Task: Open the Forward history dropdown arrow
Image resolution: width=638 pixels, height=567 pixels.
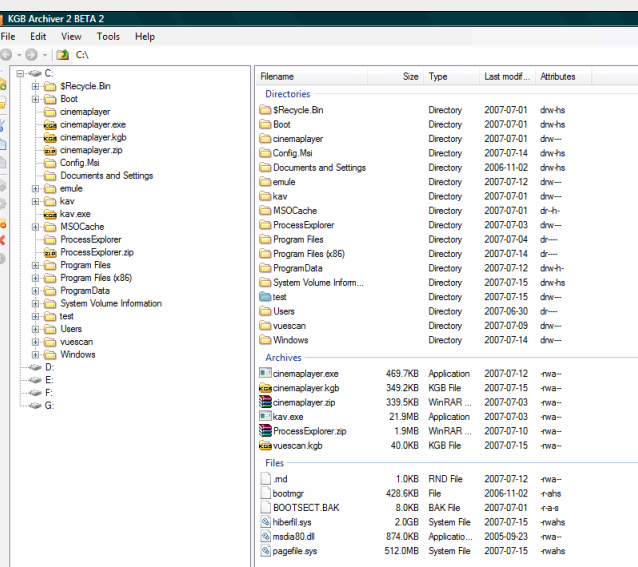Action: click(45, 55)
